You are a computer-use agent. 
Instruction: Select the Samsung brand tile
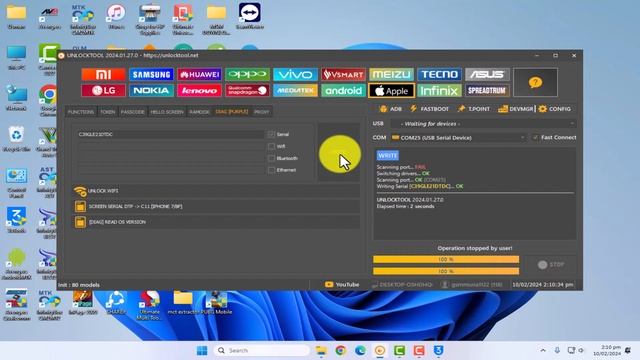(151, 74)
